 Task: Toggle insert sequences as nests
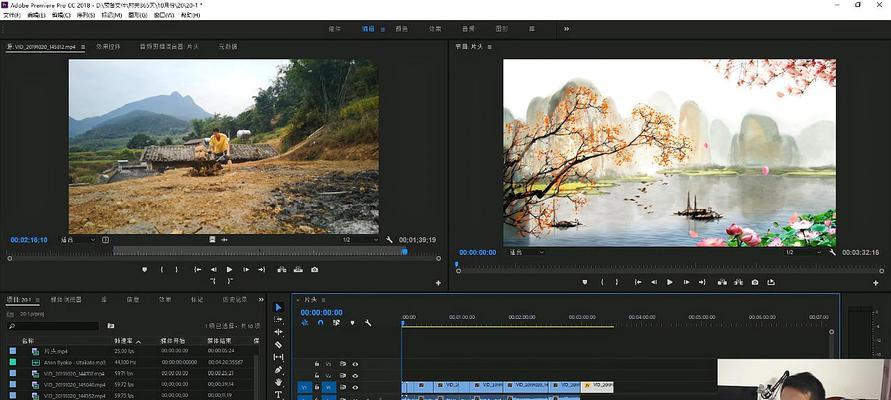pyautogui.click(x=305, y=323)
